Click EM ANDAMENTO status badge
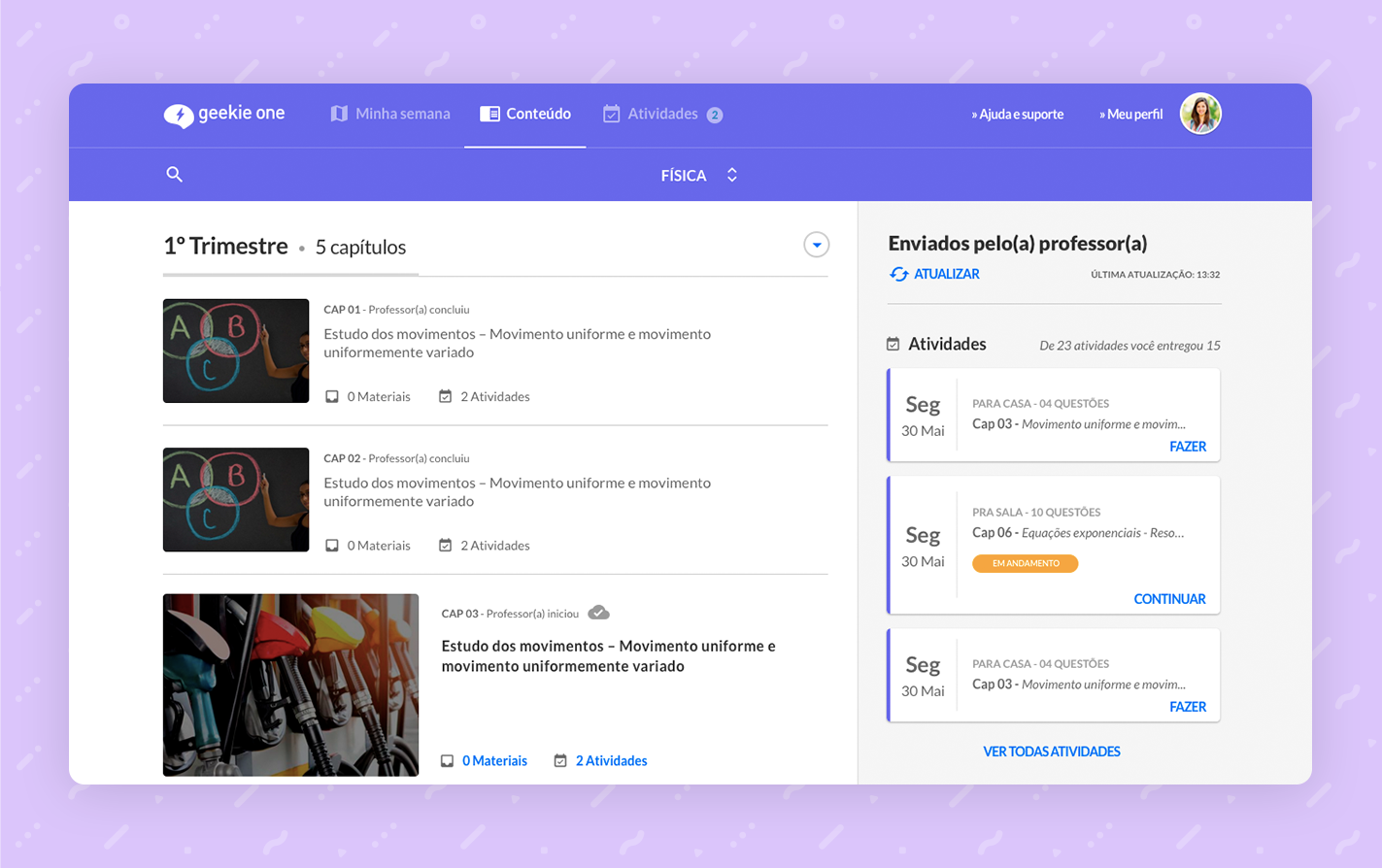Screen dimensions: 1382x868 [x=1026, y=563]
